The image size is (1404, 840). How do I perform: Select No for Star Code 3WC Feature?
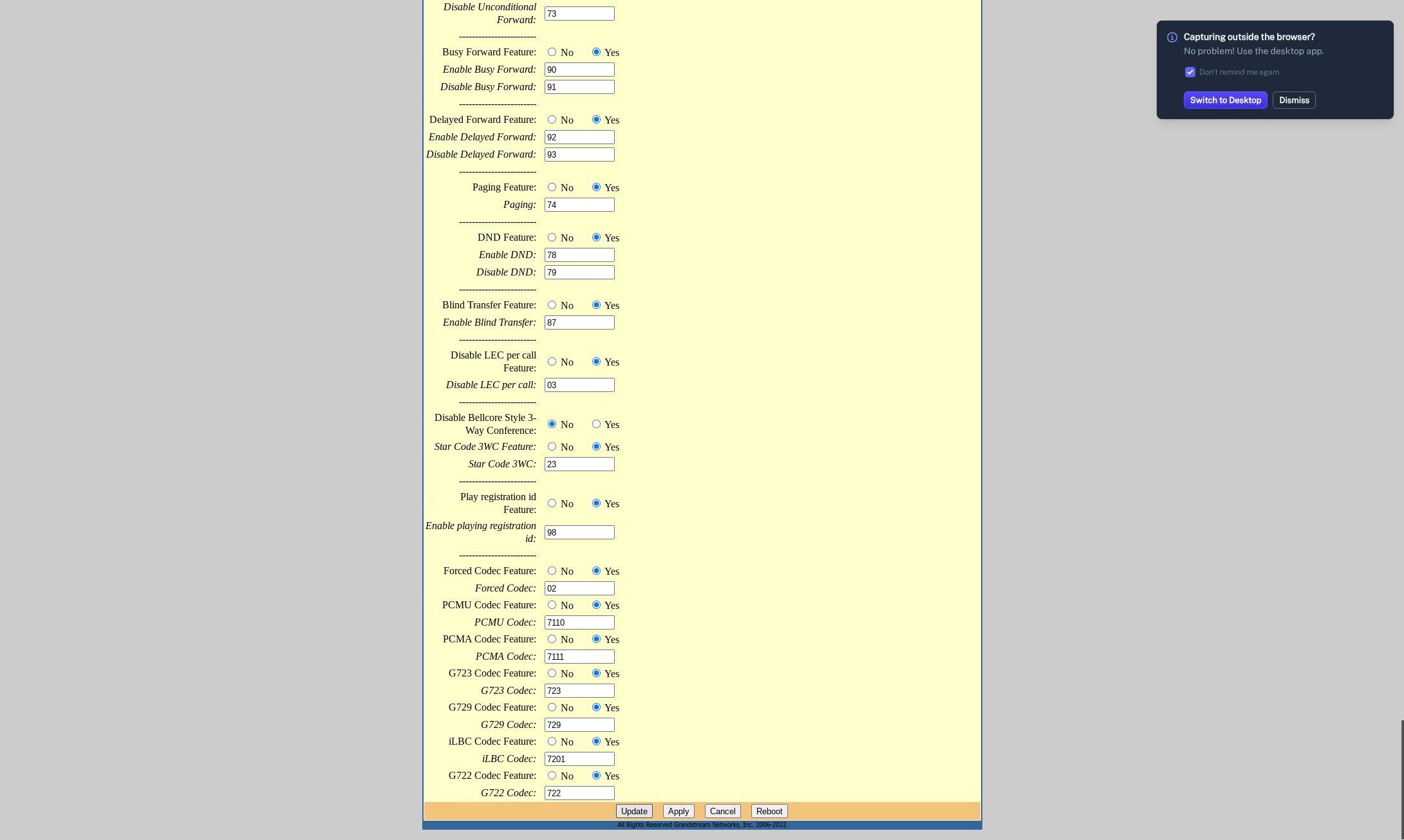point(552,447)
